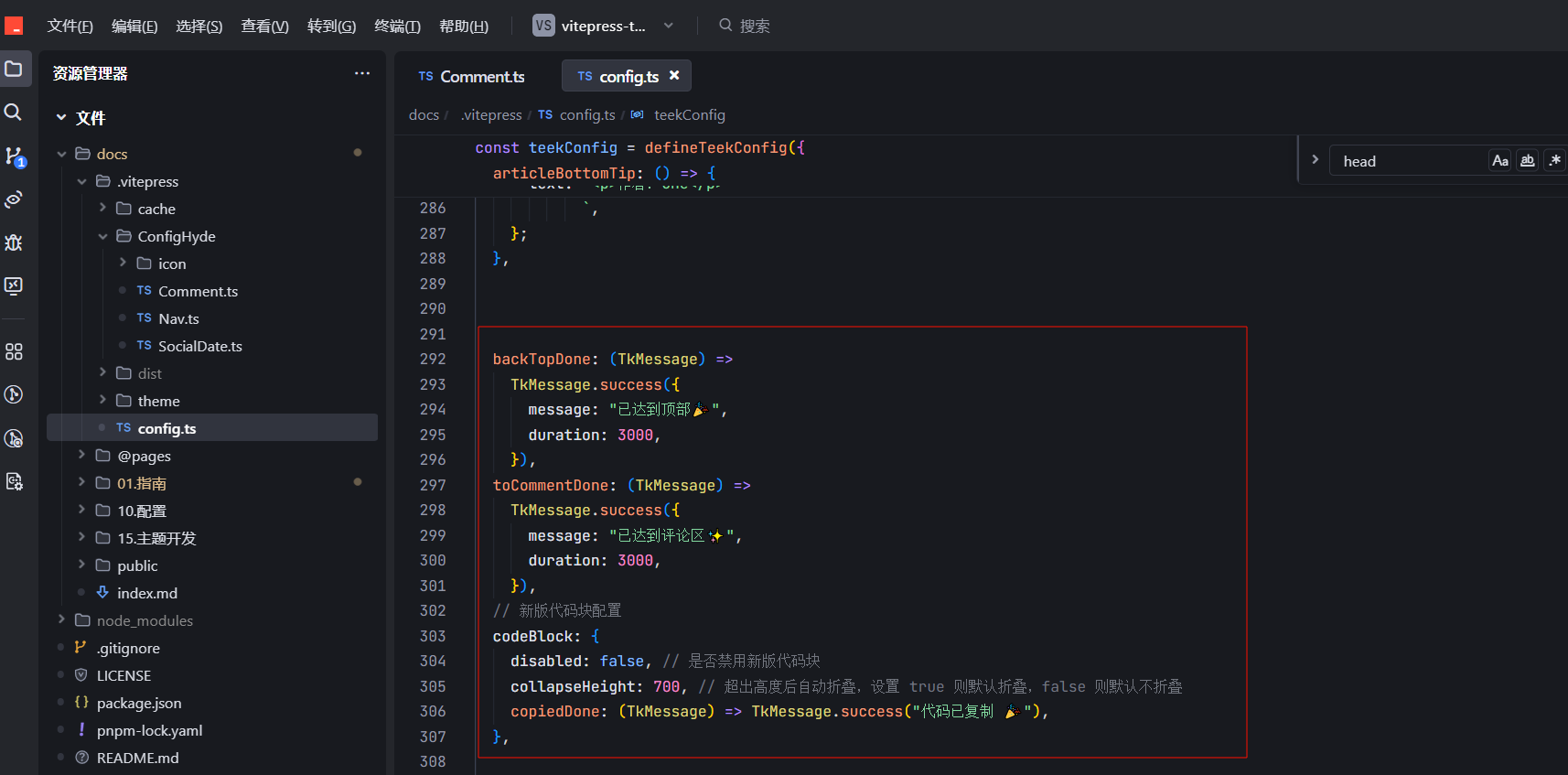Toggle Match Case in find widget
1568x775 pixels.
point(1500,161)
